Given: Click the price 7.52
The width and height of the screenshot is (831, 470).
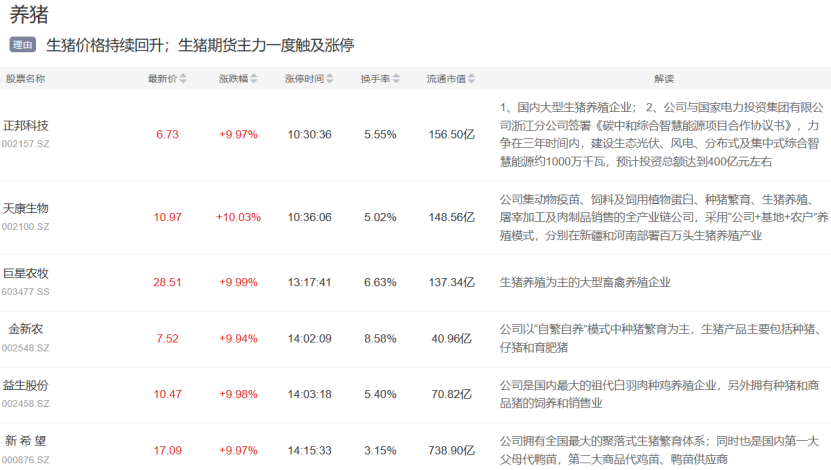Looking at the screenshot, I should point(167,339).
